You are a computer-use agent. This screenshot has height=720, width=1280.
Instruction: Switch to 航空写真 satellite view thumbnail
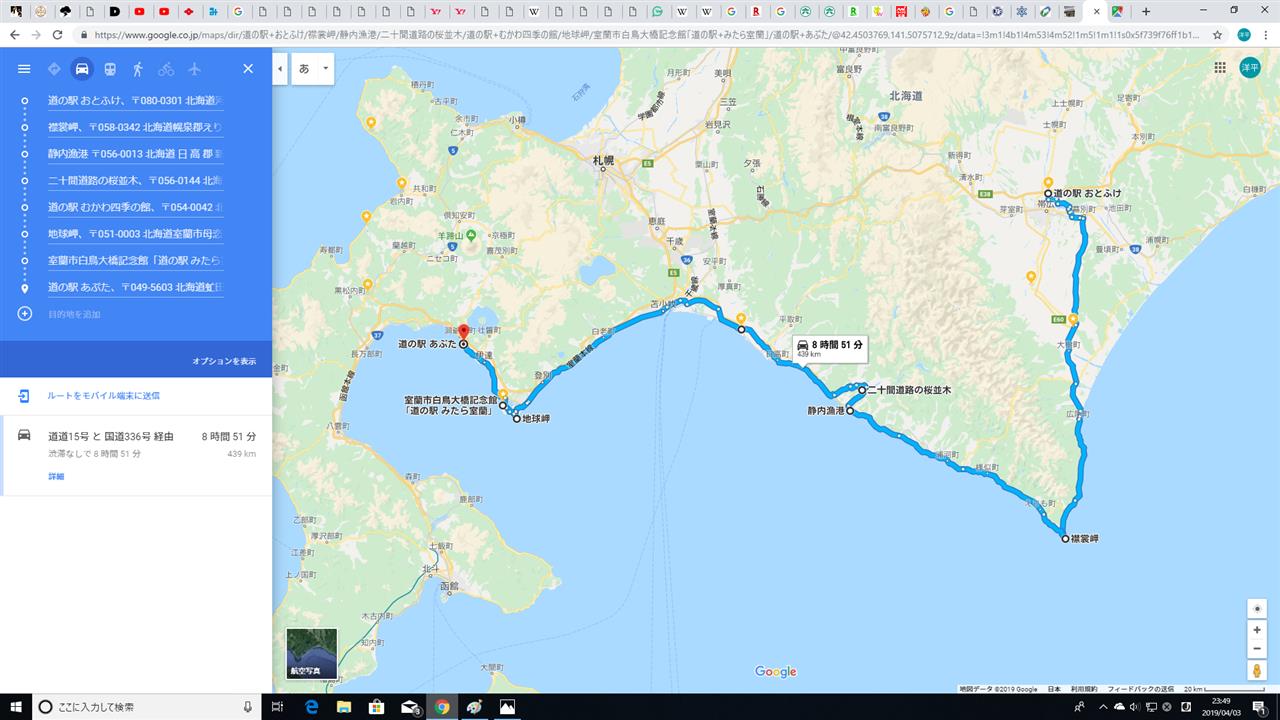point(312,654)
